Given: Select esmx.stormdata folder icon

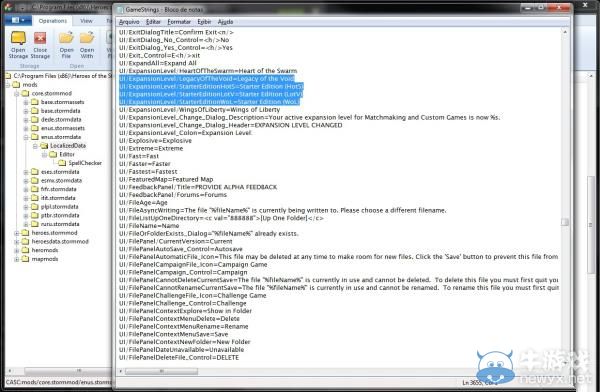Looking at the screenshot, I should pyautogui.click(x=35, y=180).
